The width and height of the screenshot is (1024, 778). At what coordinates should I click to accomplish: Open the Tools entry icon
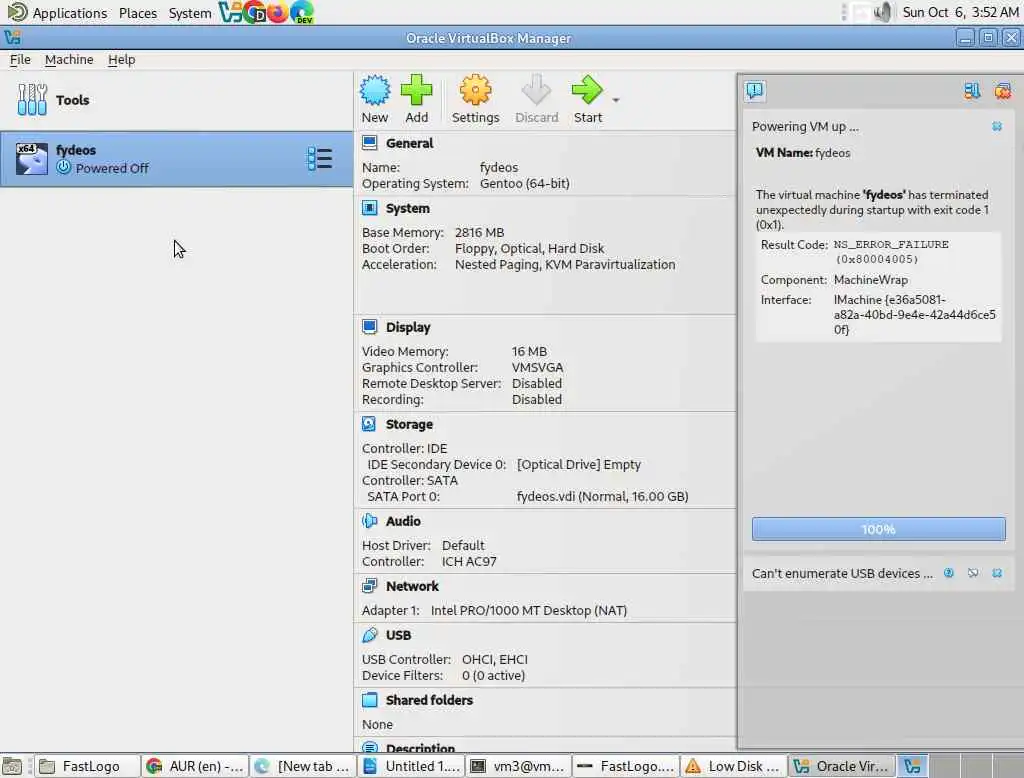[32, 100]
